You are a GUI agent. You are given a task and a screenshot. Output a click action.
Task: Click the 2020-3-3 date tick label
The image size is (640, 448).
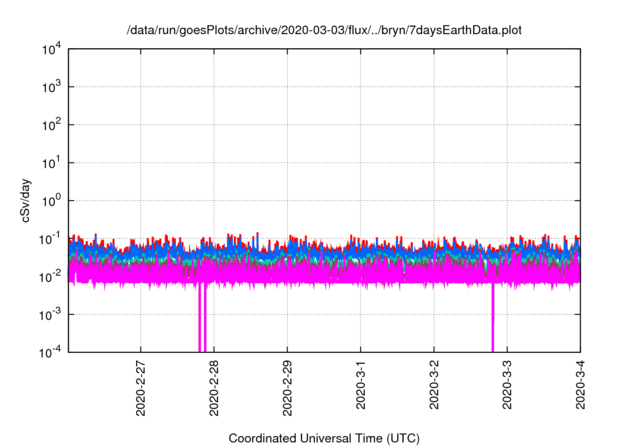point(507,385)
